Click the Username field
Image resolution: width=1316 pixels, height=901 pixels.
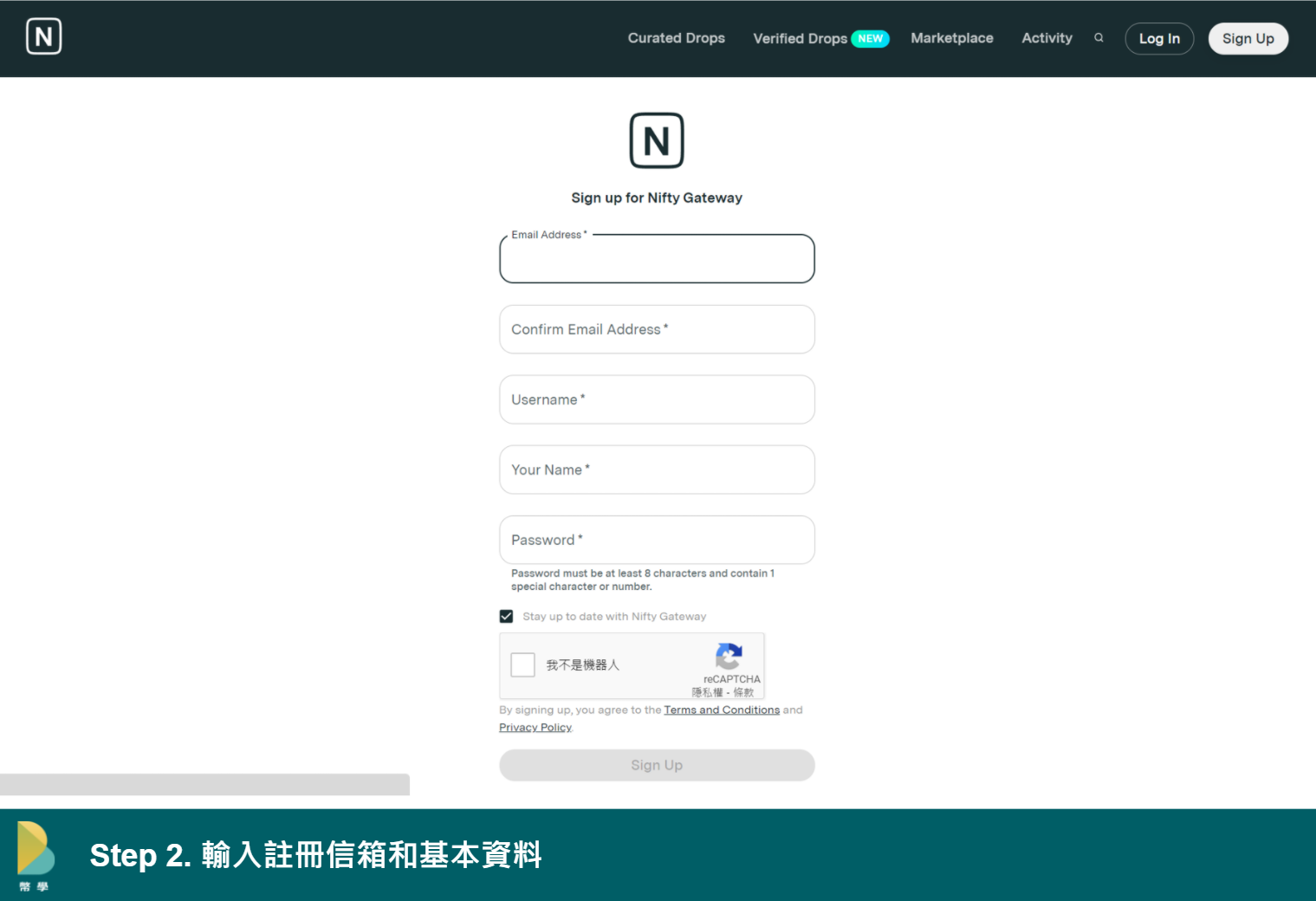click(657, 399)
